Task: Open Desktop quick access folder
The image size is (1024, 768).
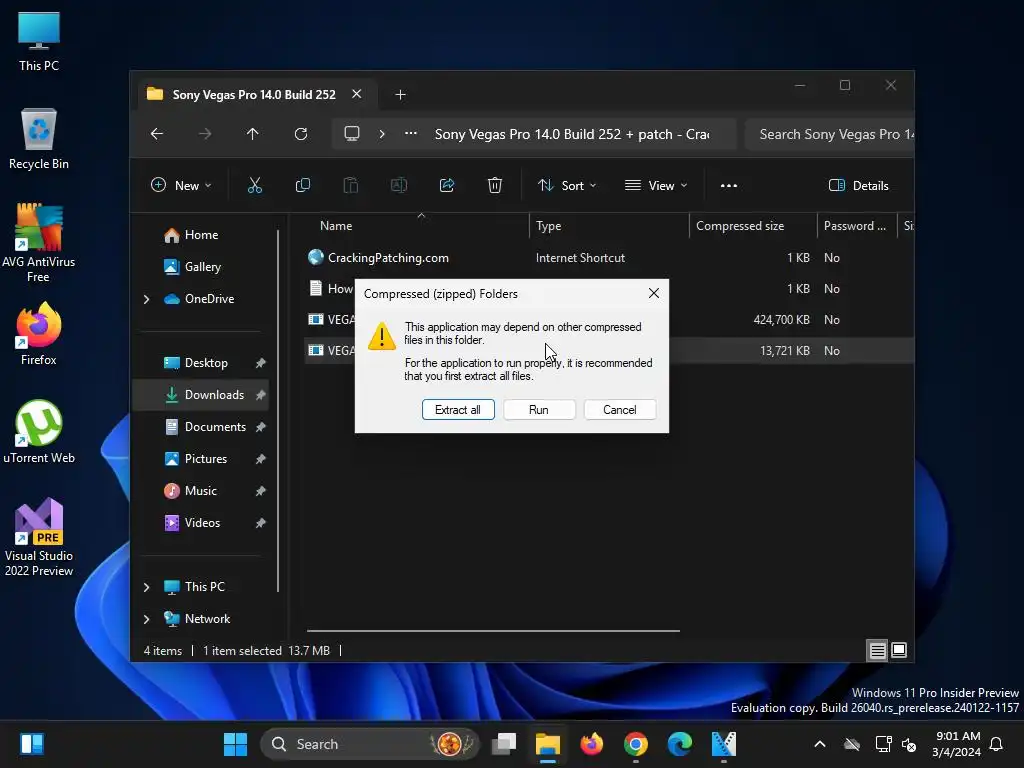Action: [206, 362]
